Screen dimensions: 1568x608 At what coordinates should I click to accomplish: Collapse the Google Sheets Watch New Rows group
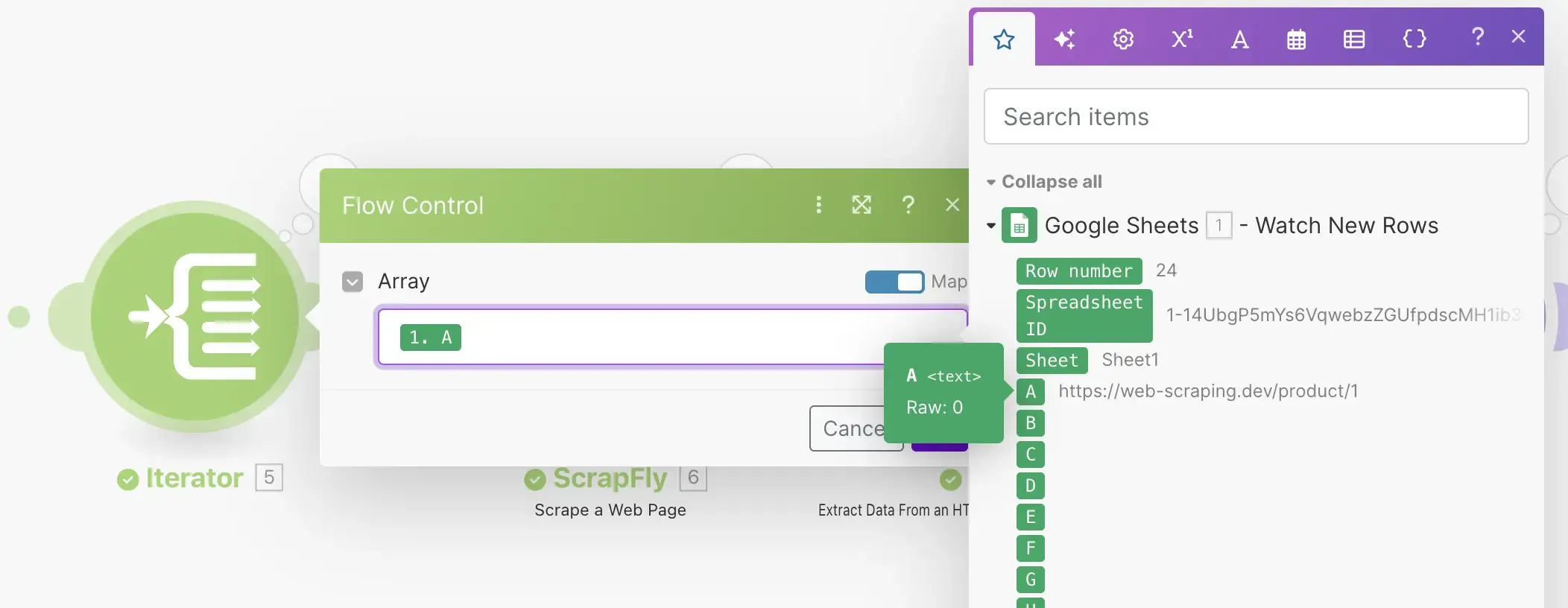[991, 226]
